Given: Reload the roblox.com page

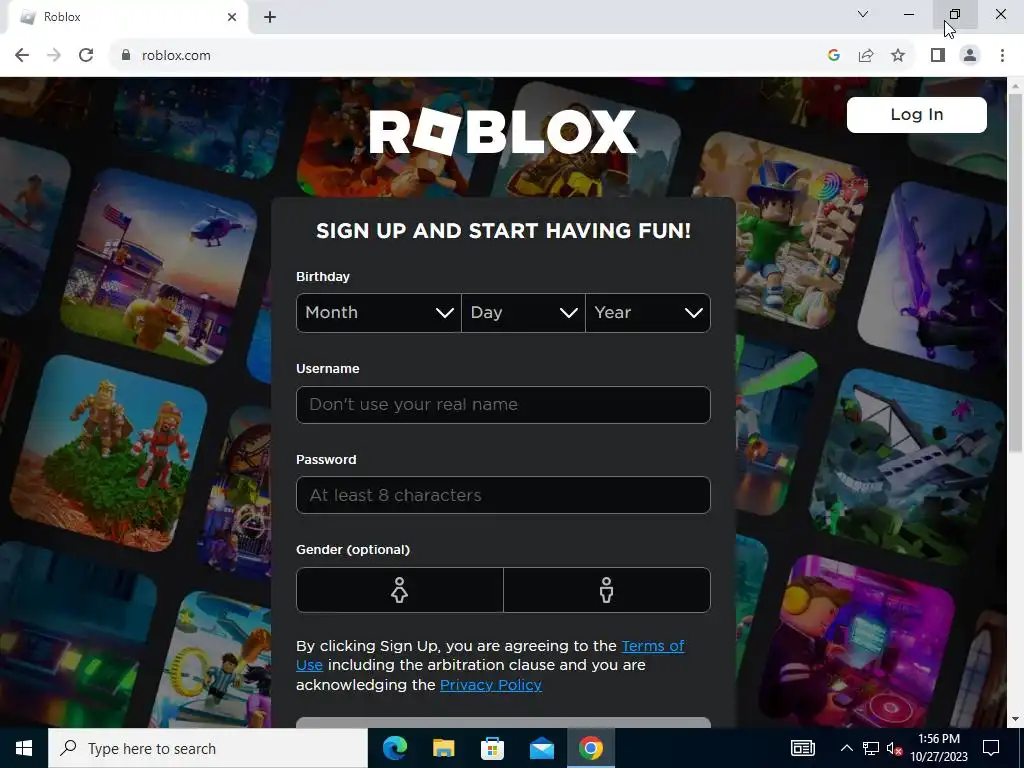Looking at the screenshot, I should coord(86,56).
